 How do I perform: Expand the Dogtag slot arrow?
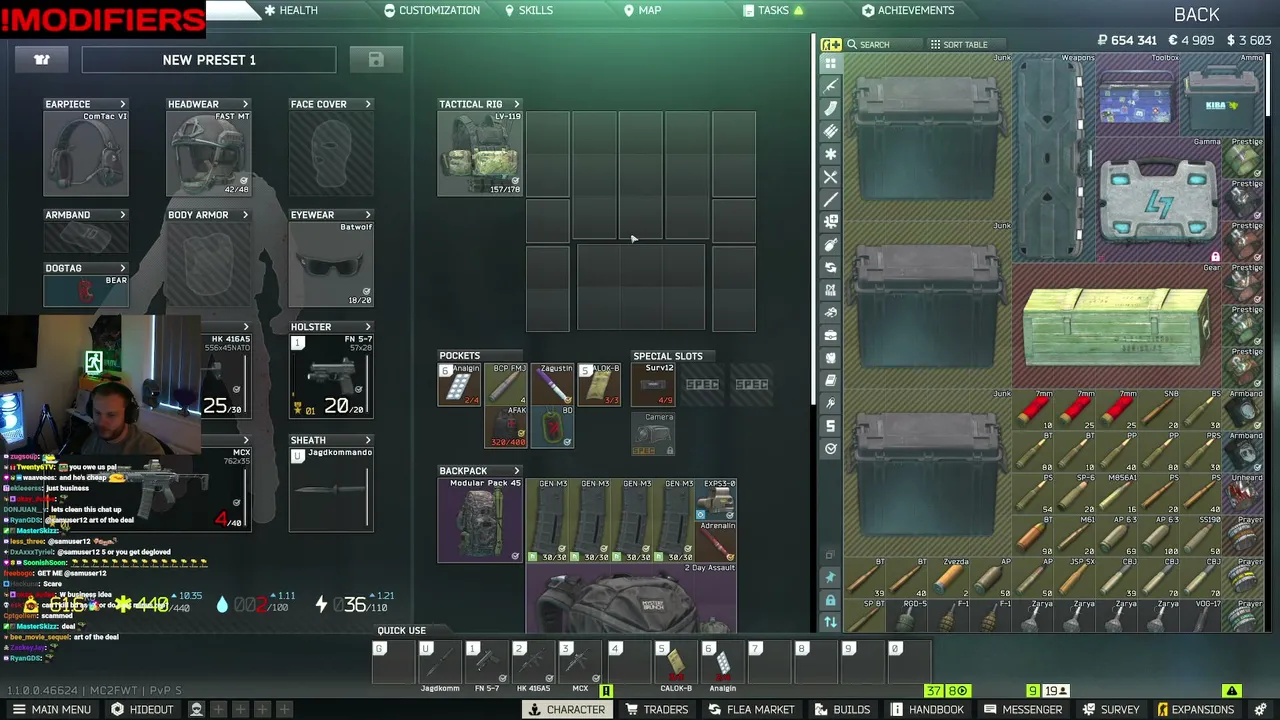(123, 268)
